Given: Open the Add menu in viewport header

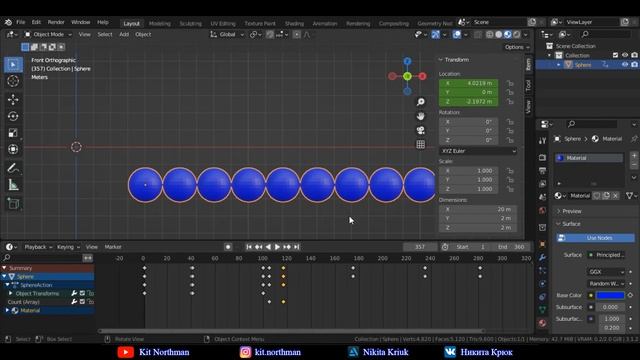Looking at the screenshot, I should (x=124, y=34).
